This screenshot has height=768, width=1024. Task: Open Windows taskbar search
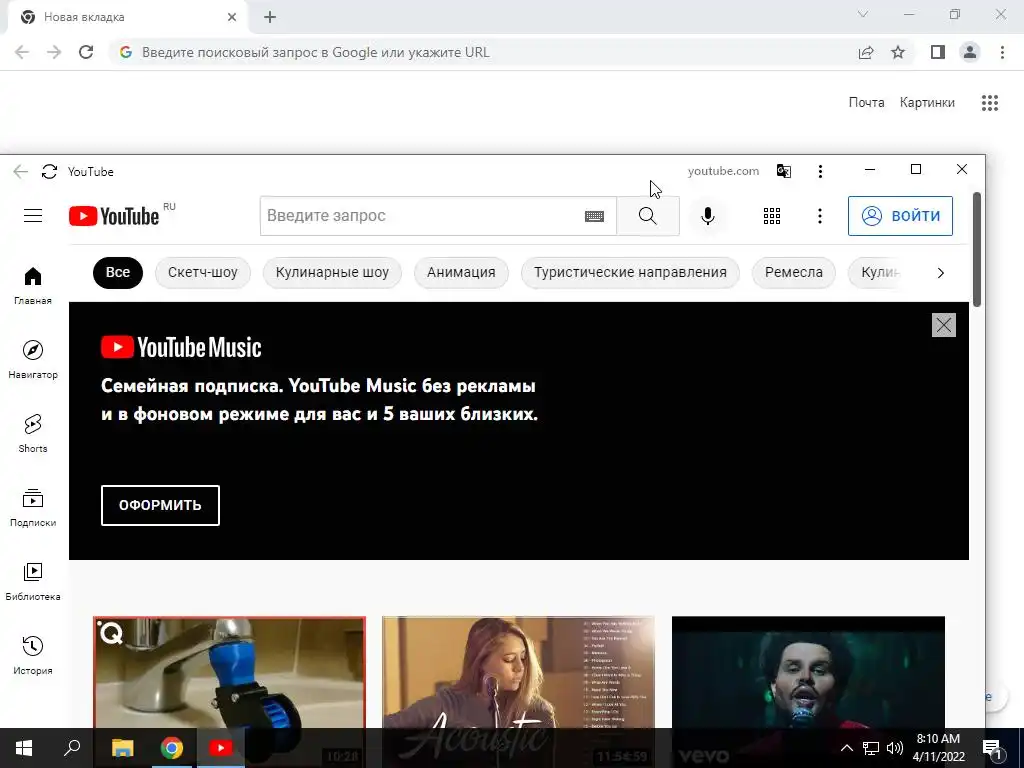point(72,748)
